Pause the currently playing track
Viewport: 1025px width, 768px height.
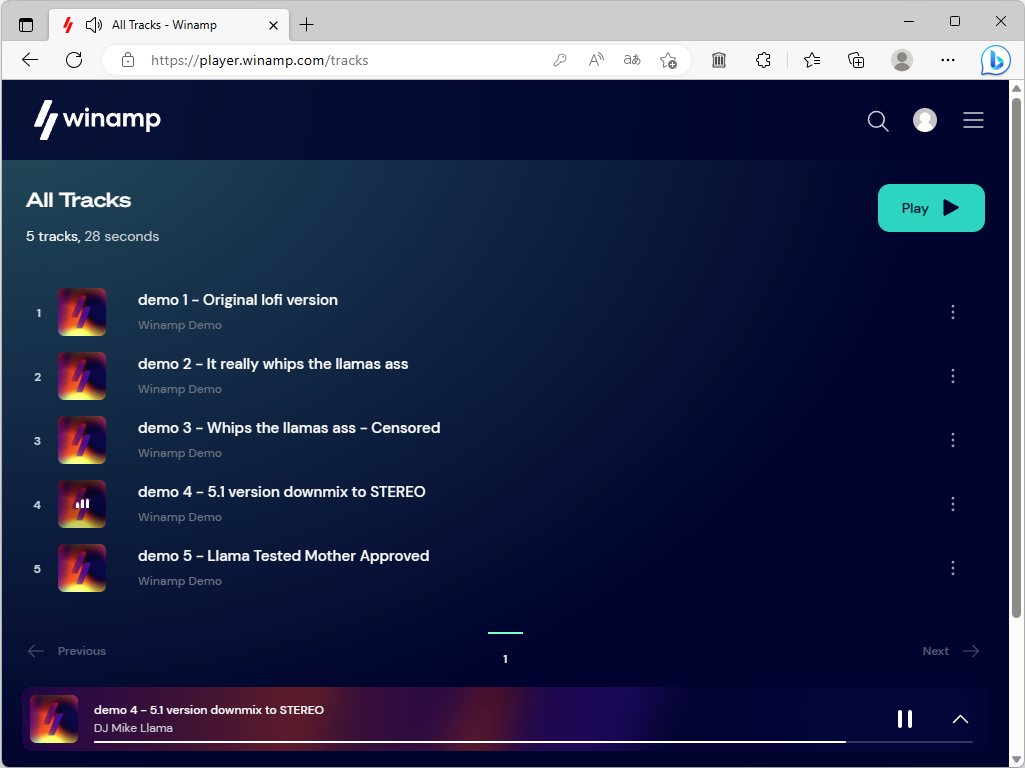click(x=904, y=718)
